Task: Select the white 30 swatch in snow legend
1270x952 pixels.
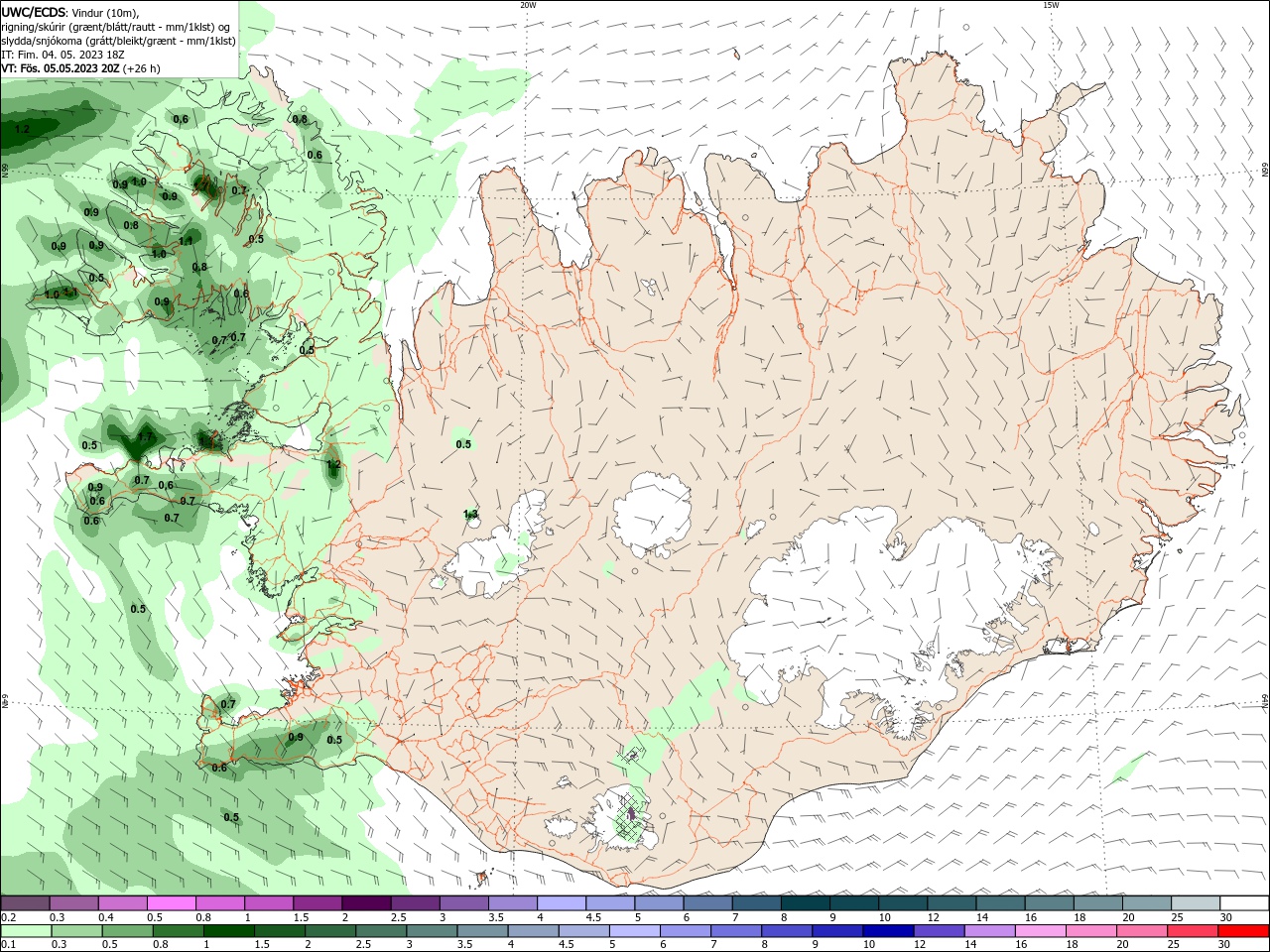Action: point(1244,903)
